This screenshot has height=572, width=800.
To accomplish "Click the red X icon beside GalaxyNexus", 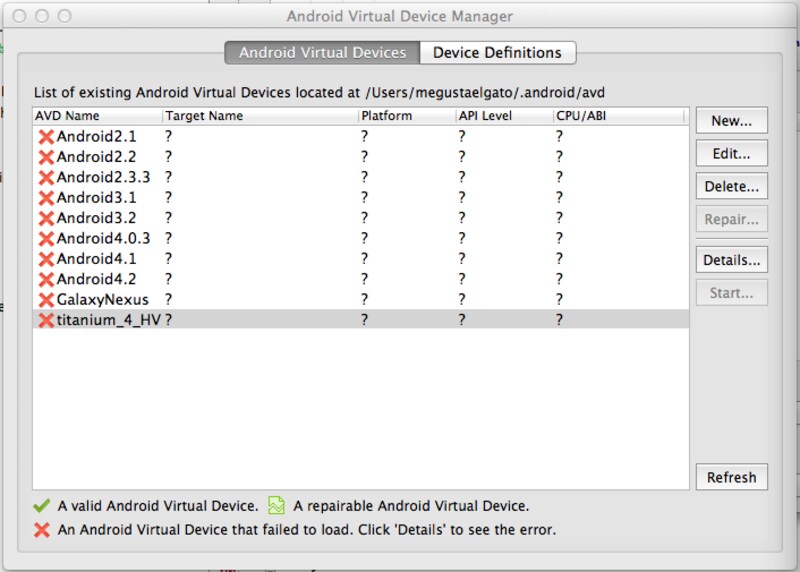I will pyautogui.click(x=45, y=299).
